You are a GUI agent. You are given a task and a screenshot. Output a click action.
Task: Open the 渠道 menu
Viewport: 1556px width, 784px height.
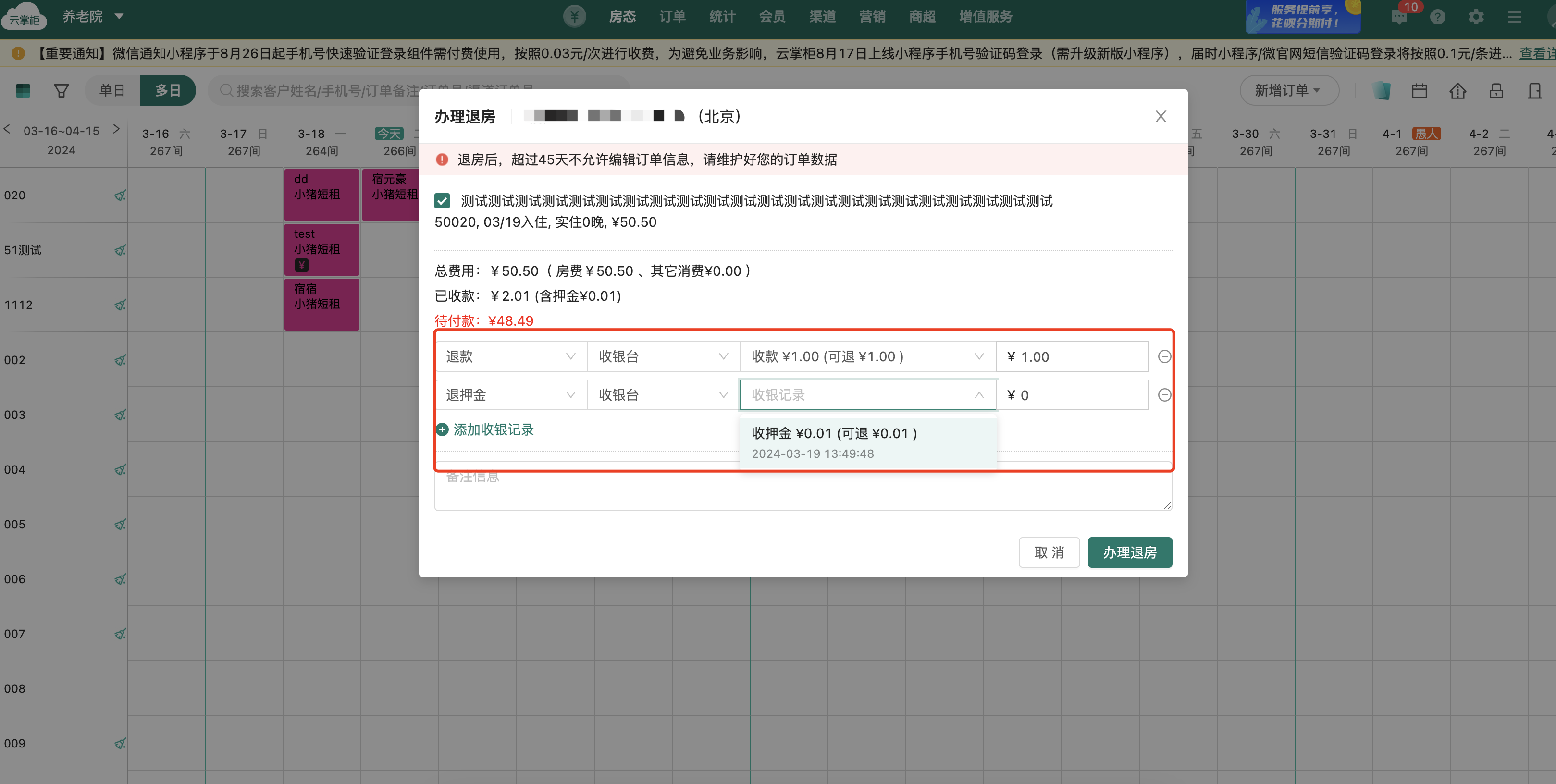823,16
